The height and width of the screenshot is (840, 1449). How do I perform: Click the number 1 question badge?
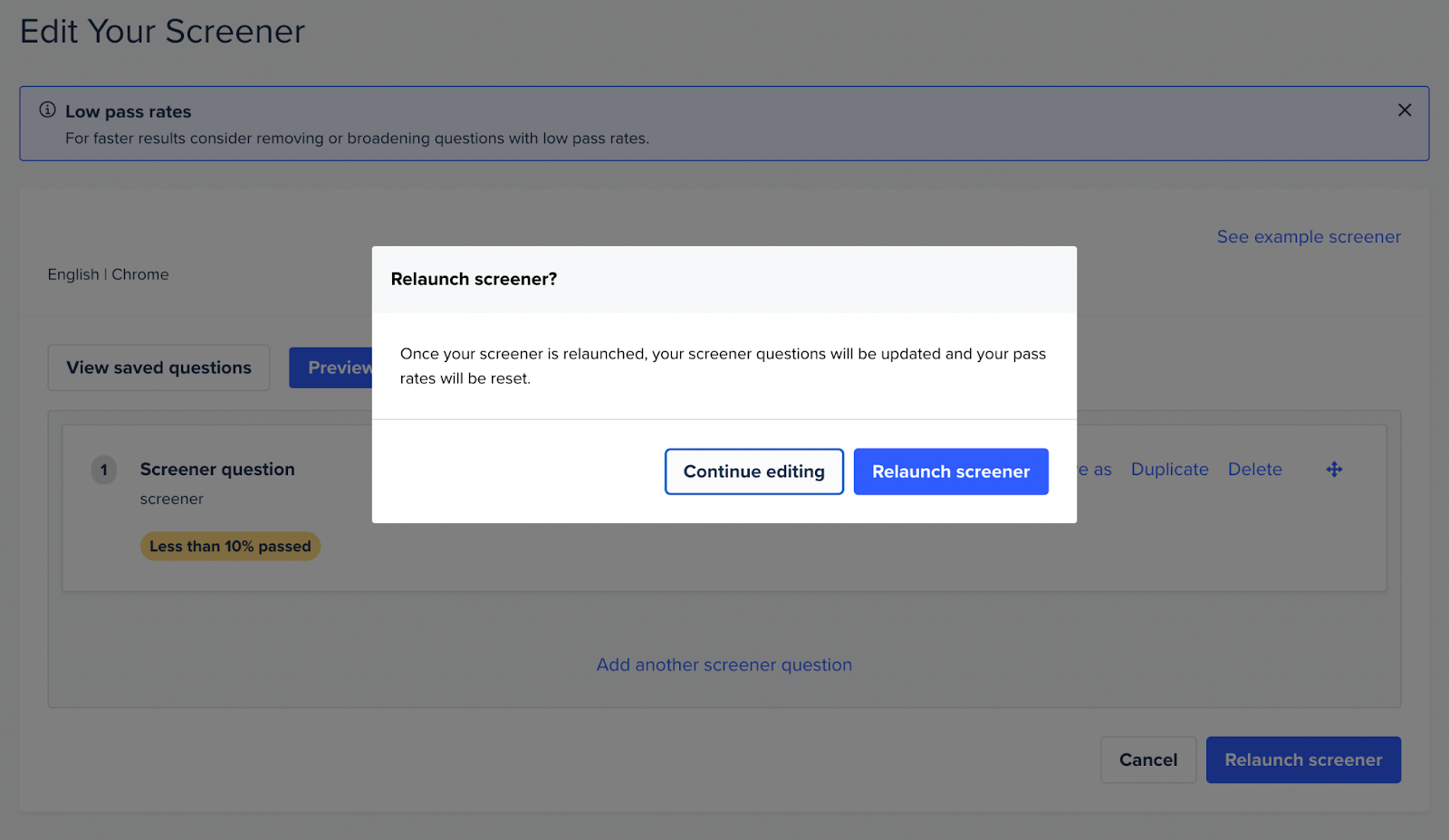click(x=104, y=470)
